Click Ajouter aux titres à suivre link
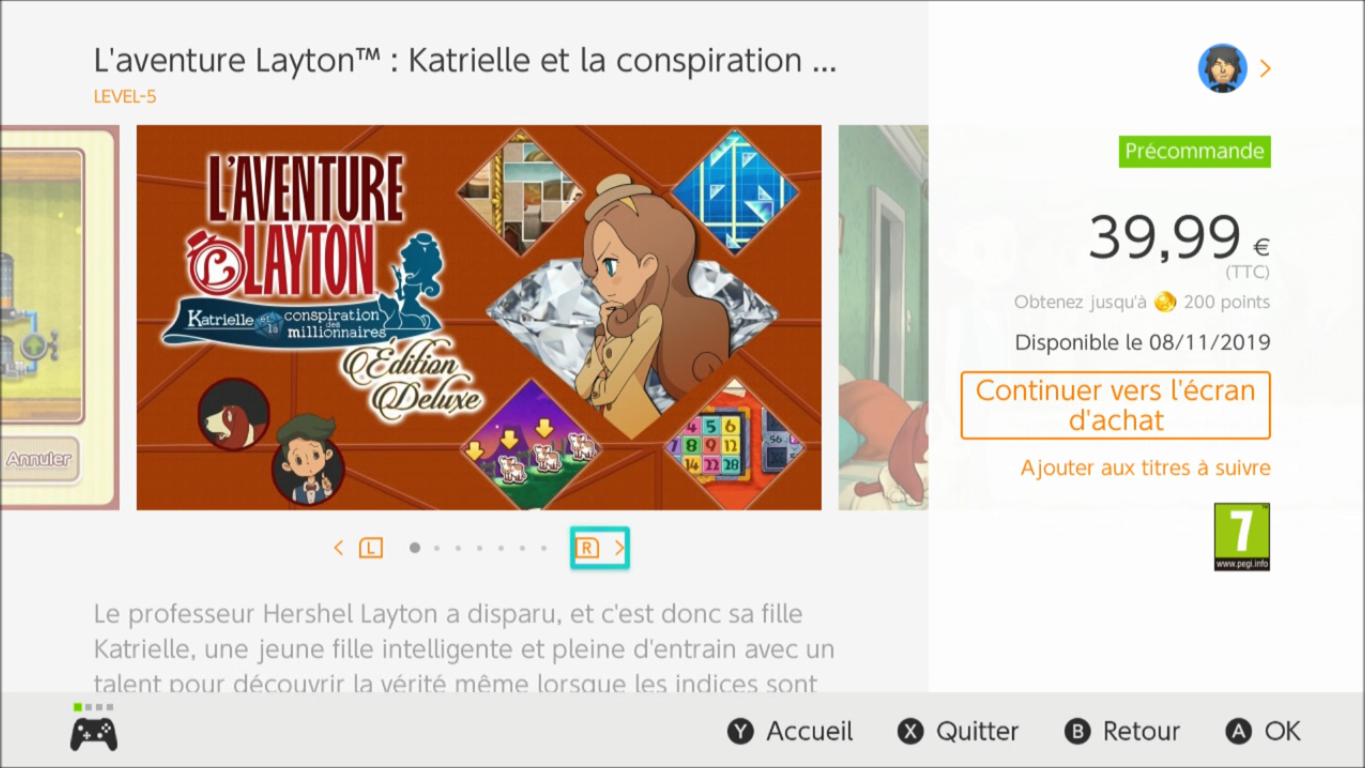Viewport: 1365px width, 768px height. point(1145,468)
